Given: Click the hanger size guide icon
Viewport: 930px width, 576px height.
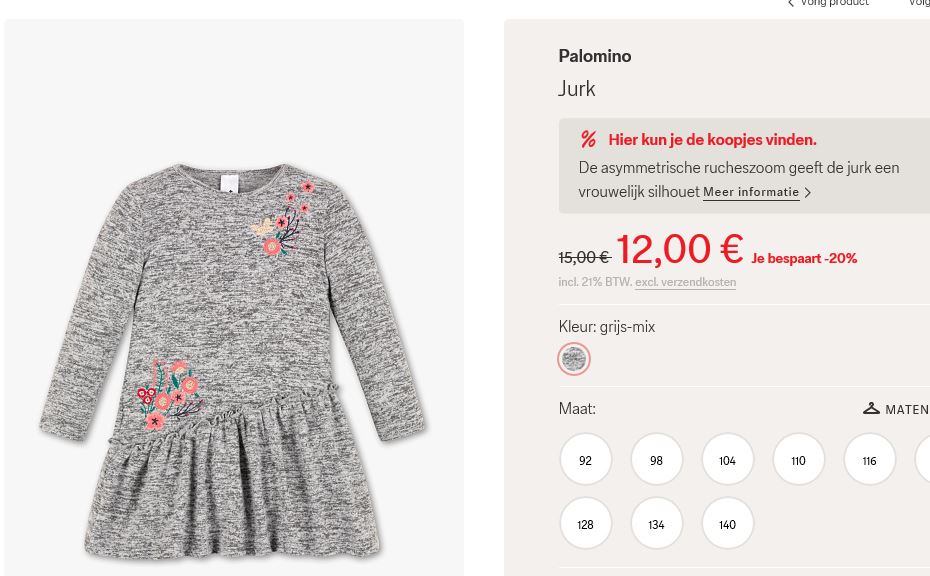Looking at the screenshot, I should click(x=871, y=409).
